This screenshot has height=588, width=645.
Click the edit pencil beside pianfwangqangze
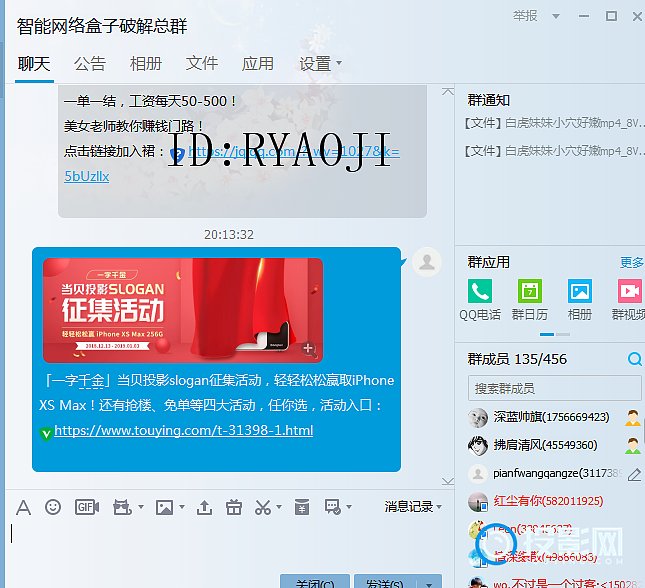pos(634,474)
